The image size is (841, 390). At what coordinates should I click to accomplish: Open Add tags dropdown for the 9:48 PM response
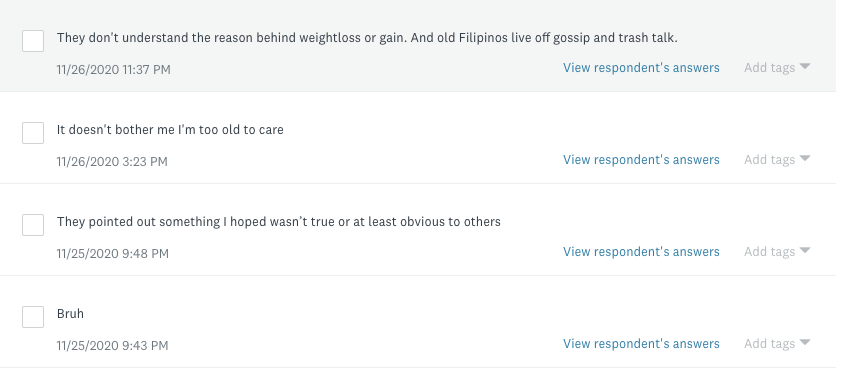pyautogui.click(x=777, y=252)
